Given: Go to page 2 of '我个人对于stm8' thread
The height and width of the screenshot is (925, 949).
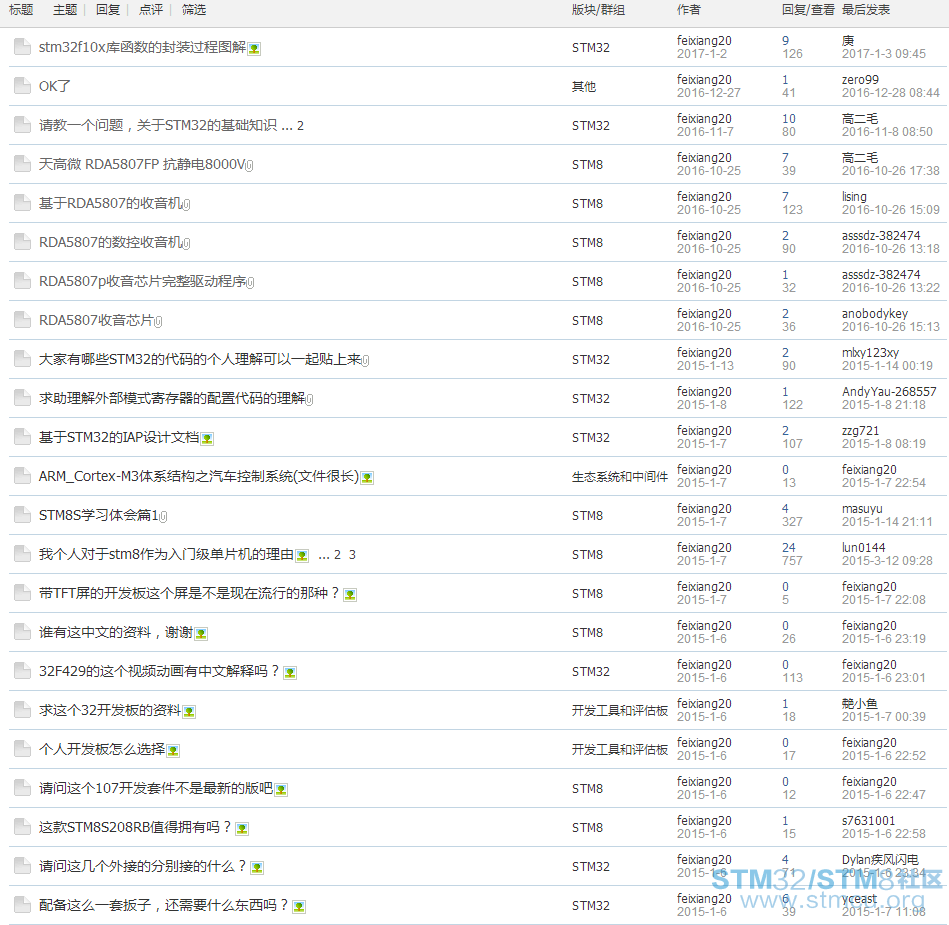Looking at the screenshot, I should 337,555.
